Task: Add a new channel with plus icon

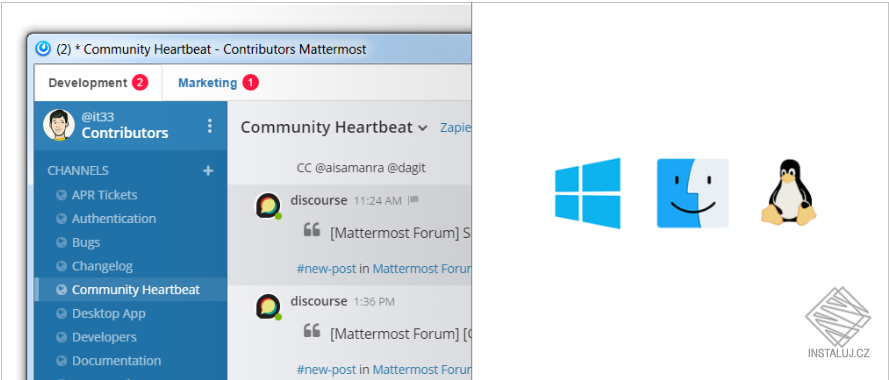Action: (x=208, y=170)
